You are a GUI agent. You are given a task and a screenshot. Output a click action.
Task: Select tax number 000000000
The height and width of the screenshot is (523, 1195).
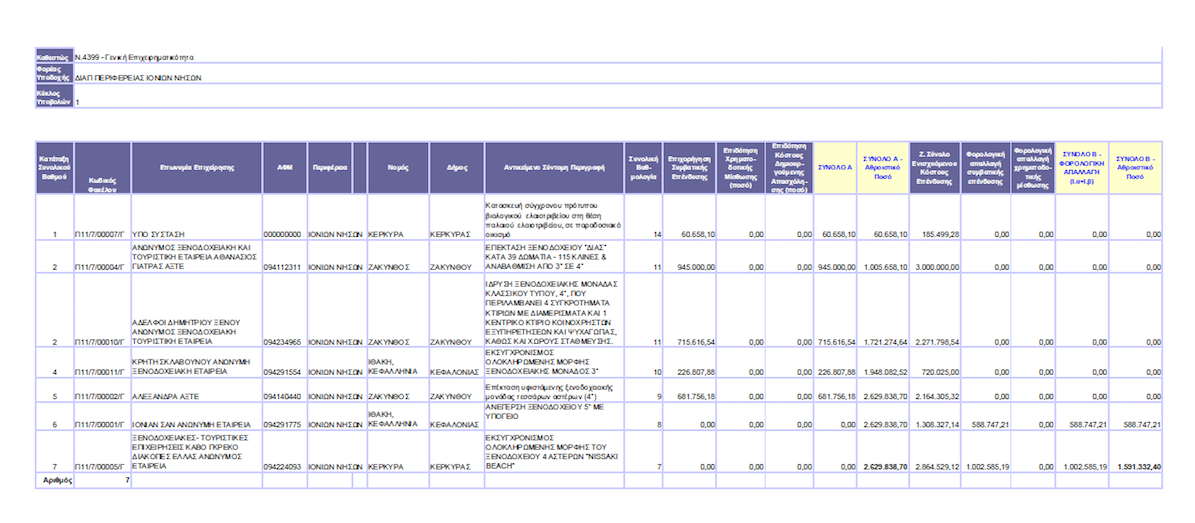tap(284, 234)
